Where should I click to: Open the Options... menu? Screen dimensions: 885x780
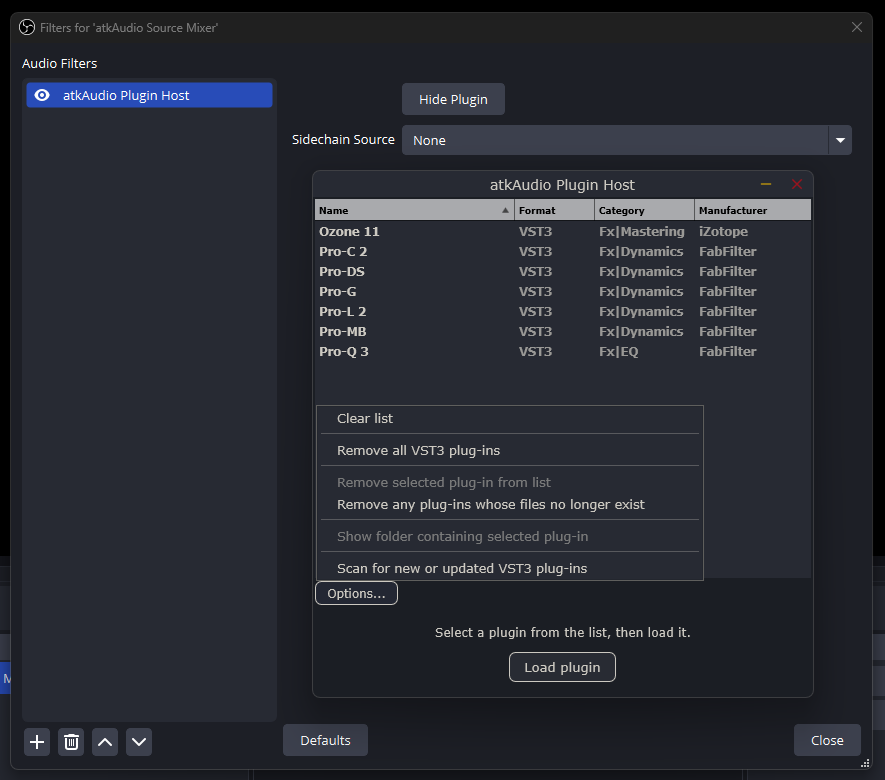click(356, 592)
